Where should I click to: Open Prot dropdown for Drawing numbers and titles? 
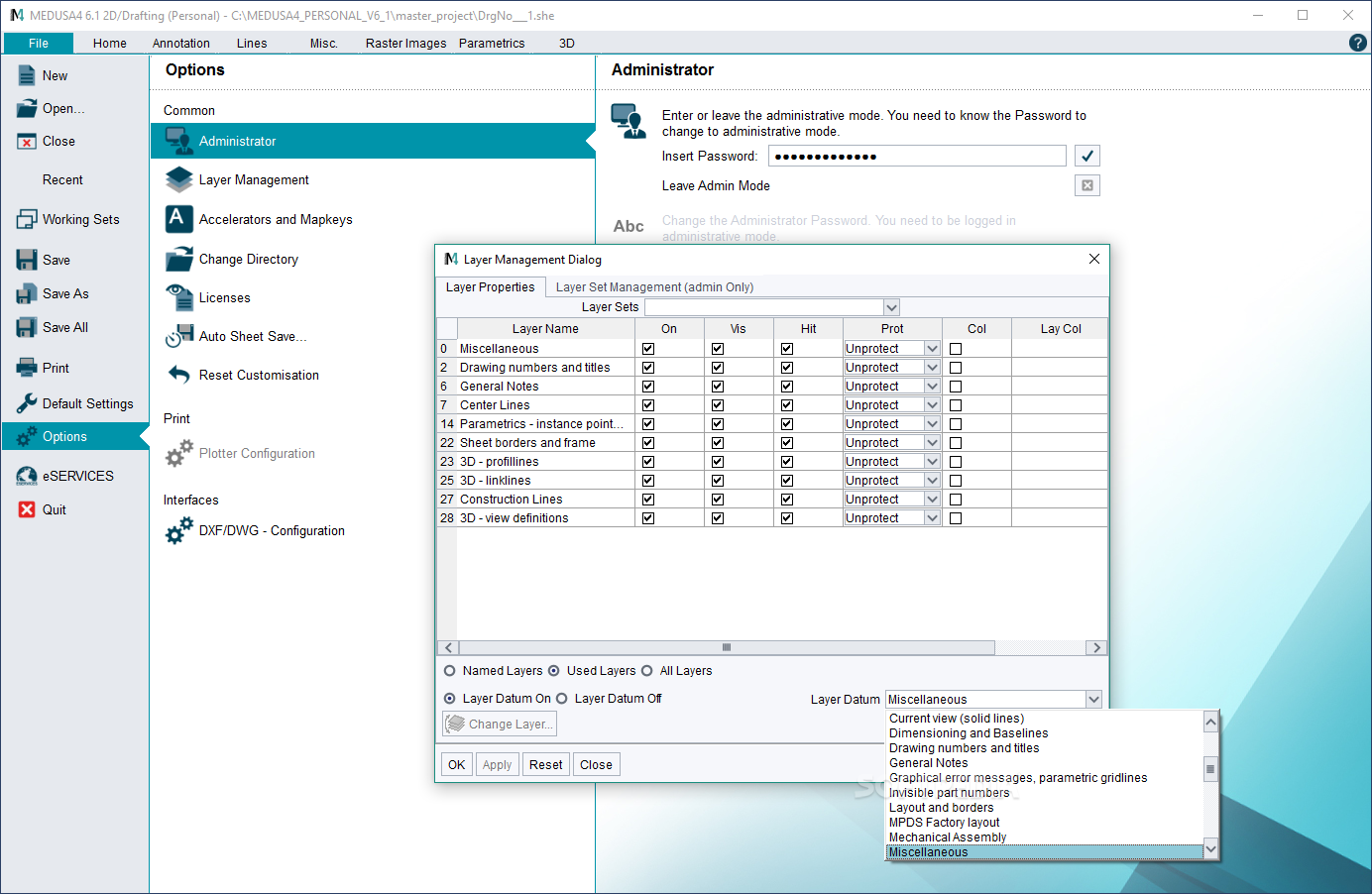(932, 368)
